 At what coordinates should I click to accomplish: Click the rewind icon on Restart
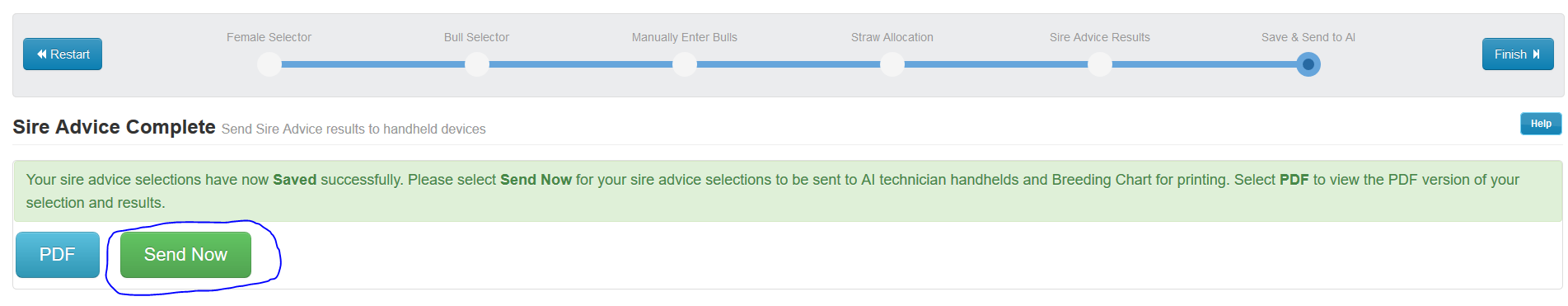(41, 54)
